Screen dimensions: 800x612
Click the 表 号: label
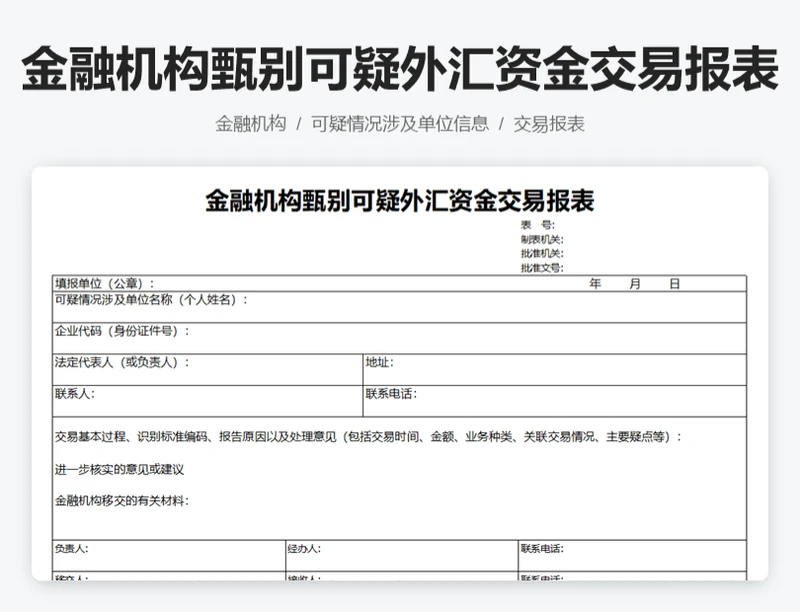coord(538,225)
